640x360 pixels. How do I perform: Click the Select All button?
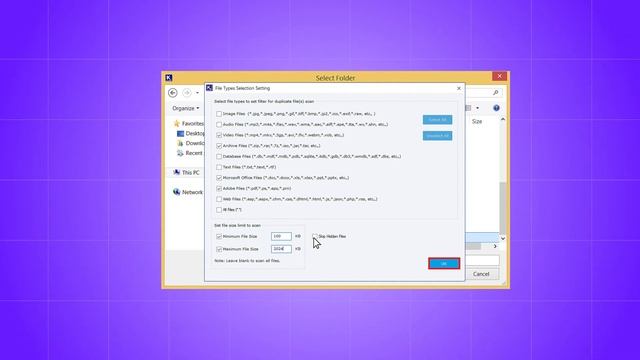437,120
